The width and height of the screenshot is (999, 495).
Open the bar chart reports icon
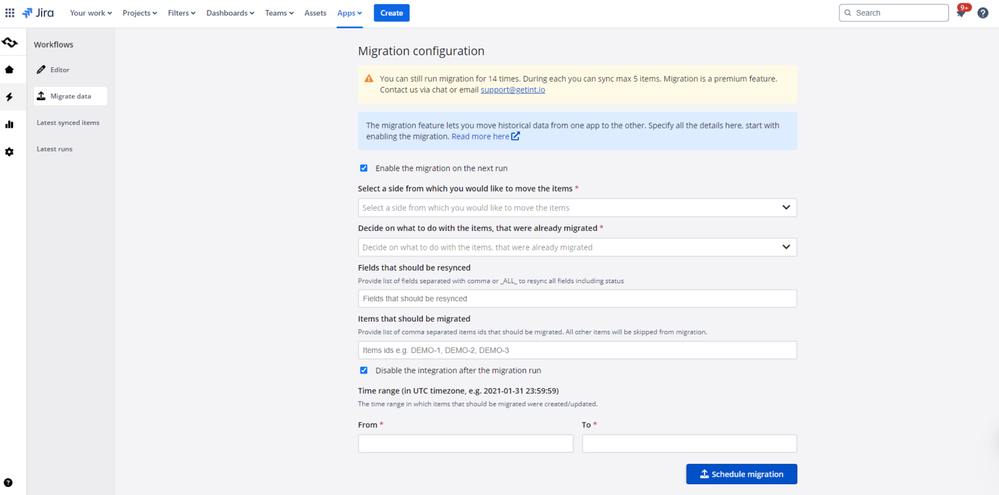(x=9, y=124)
